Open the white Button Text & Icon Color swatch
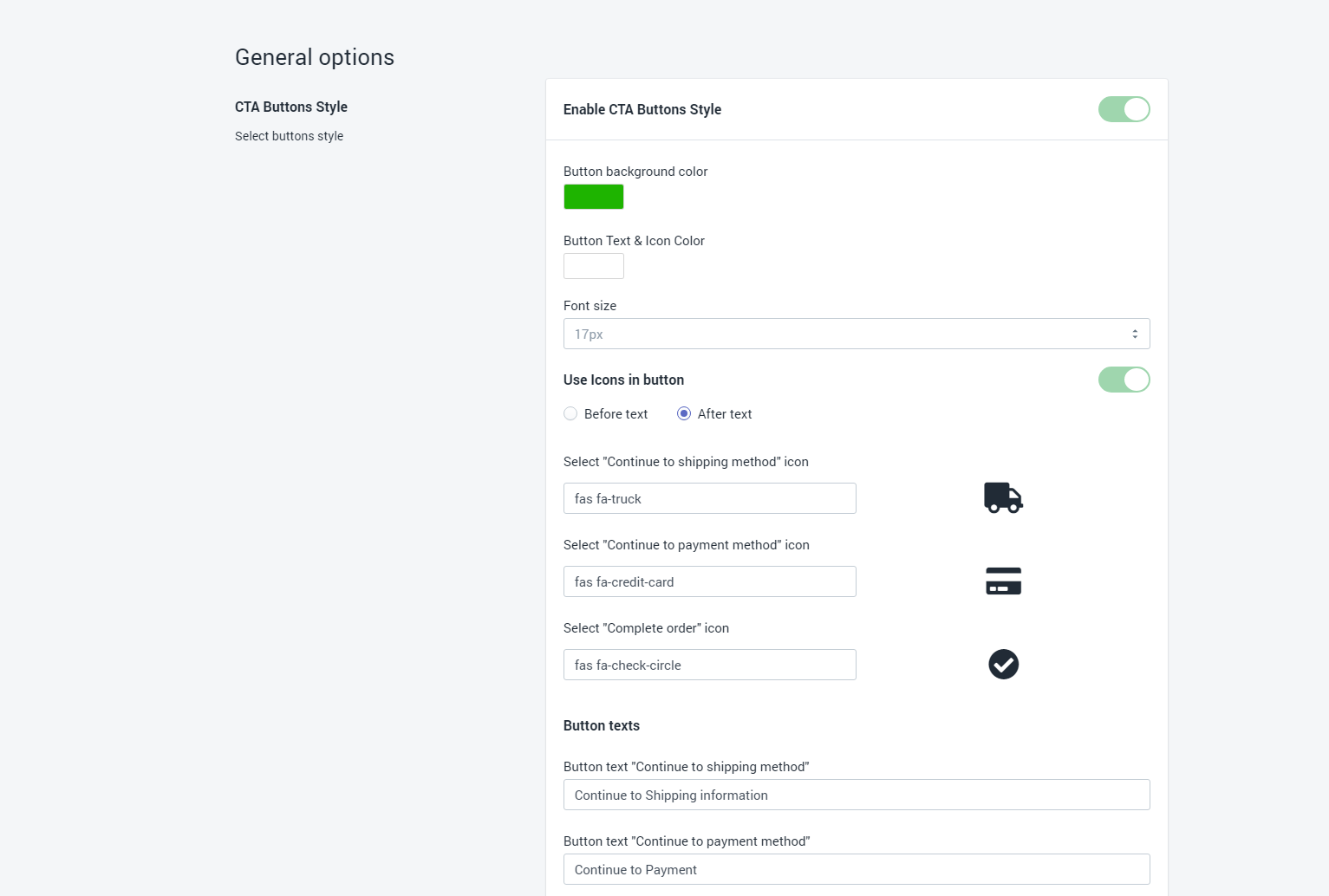Viewport: 1329px width, 896px height. pyautogui.click(x=594, y=266)
